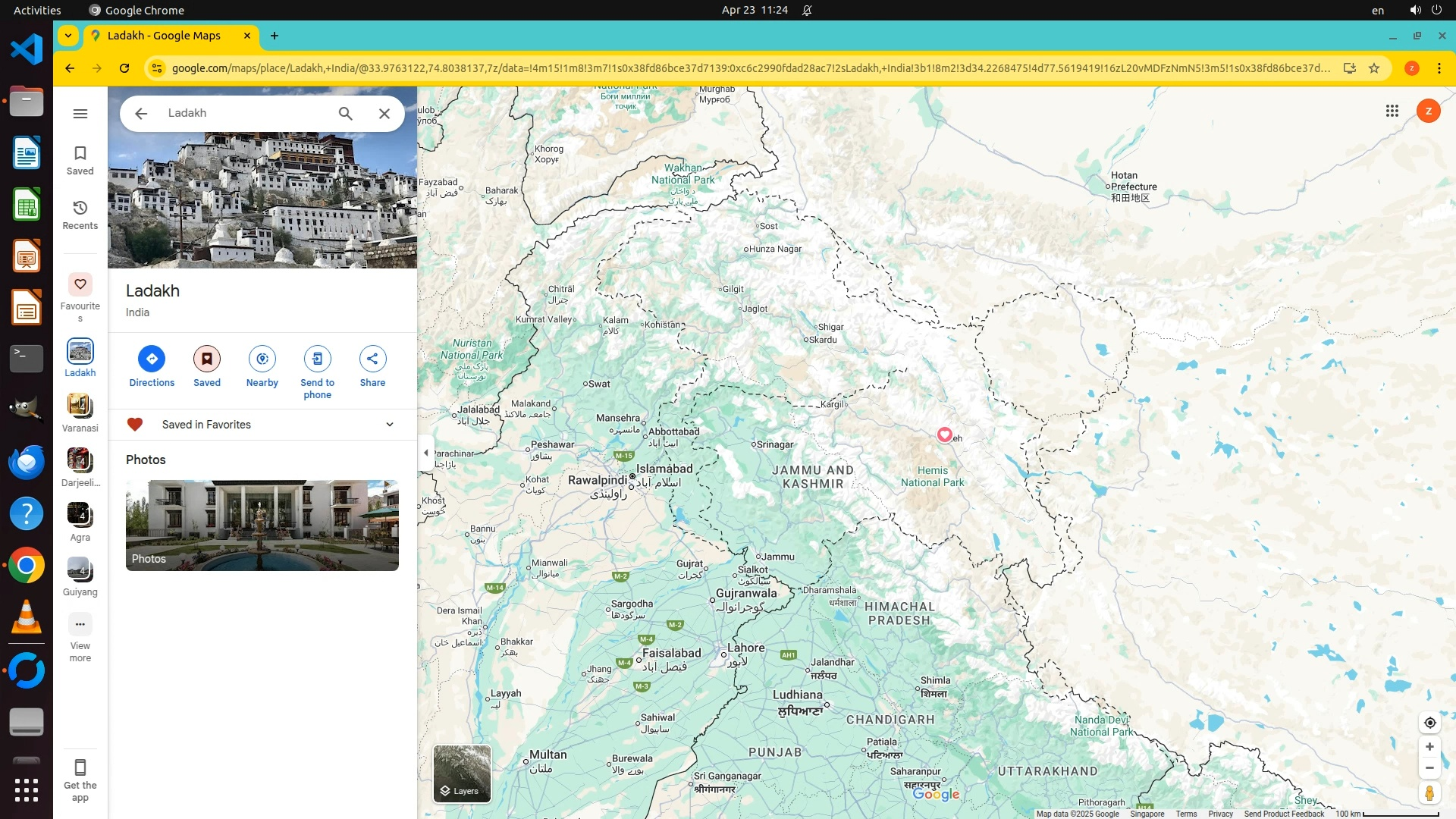Open the Ladakh Photos thumbnail

point(262,525)
